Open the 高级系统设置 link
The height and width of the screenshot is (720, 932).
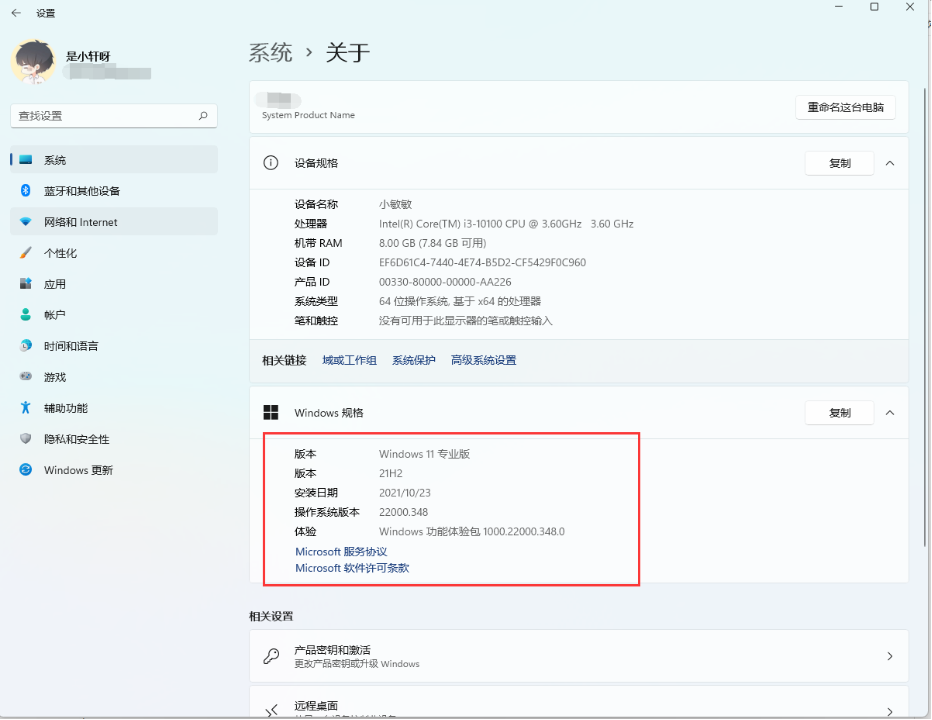pyautogui.click(x=483, y=360)
